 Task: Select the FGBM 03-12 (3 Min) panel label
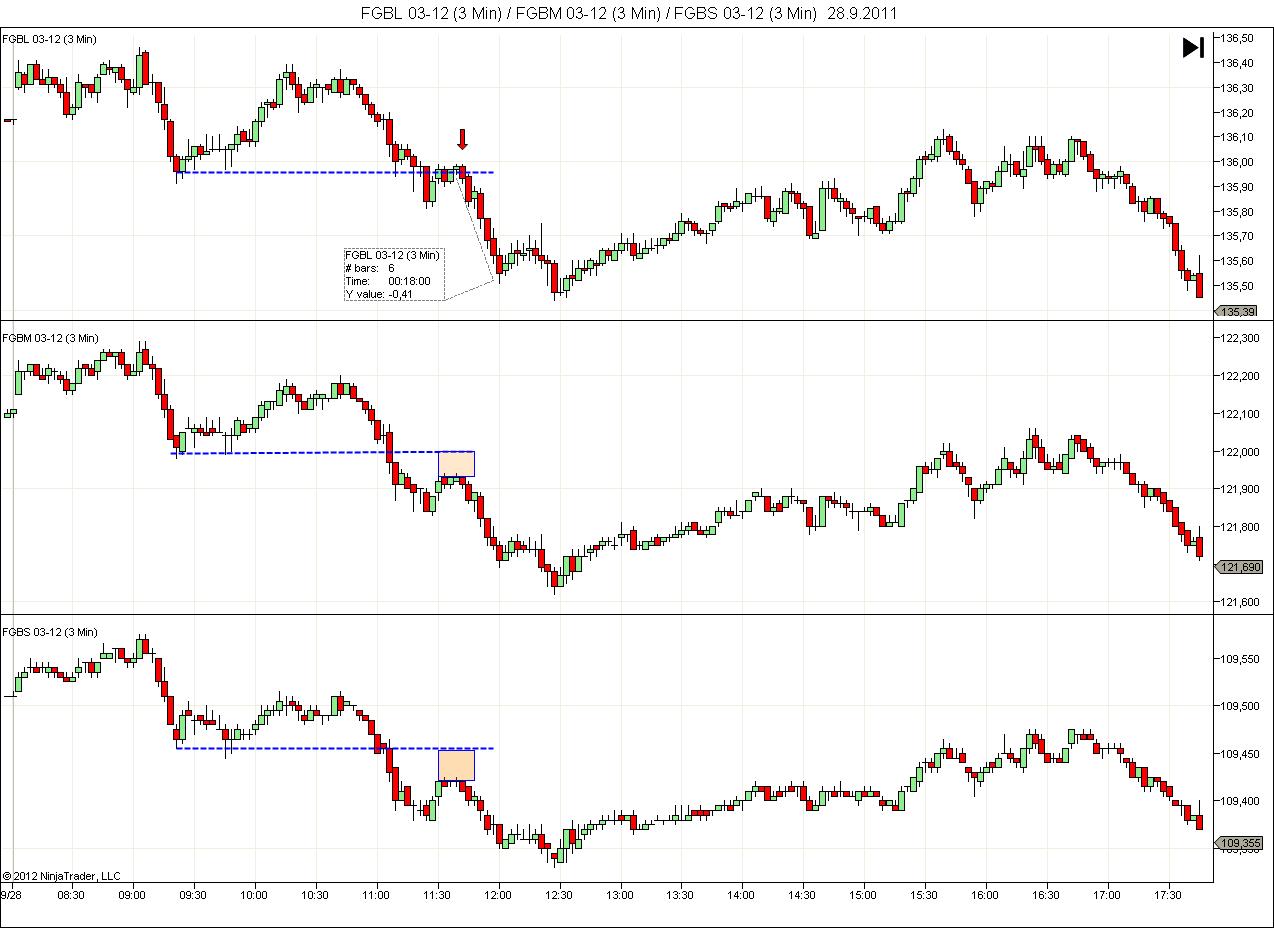click(51, 338)
